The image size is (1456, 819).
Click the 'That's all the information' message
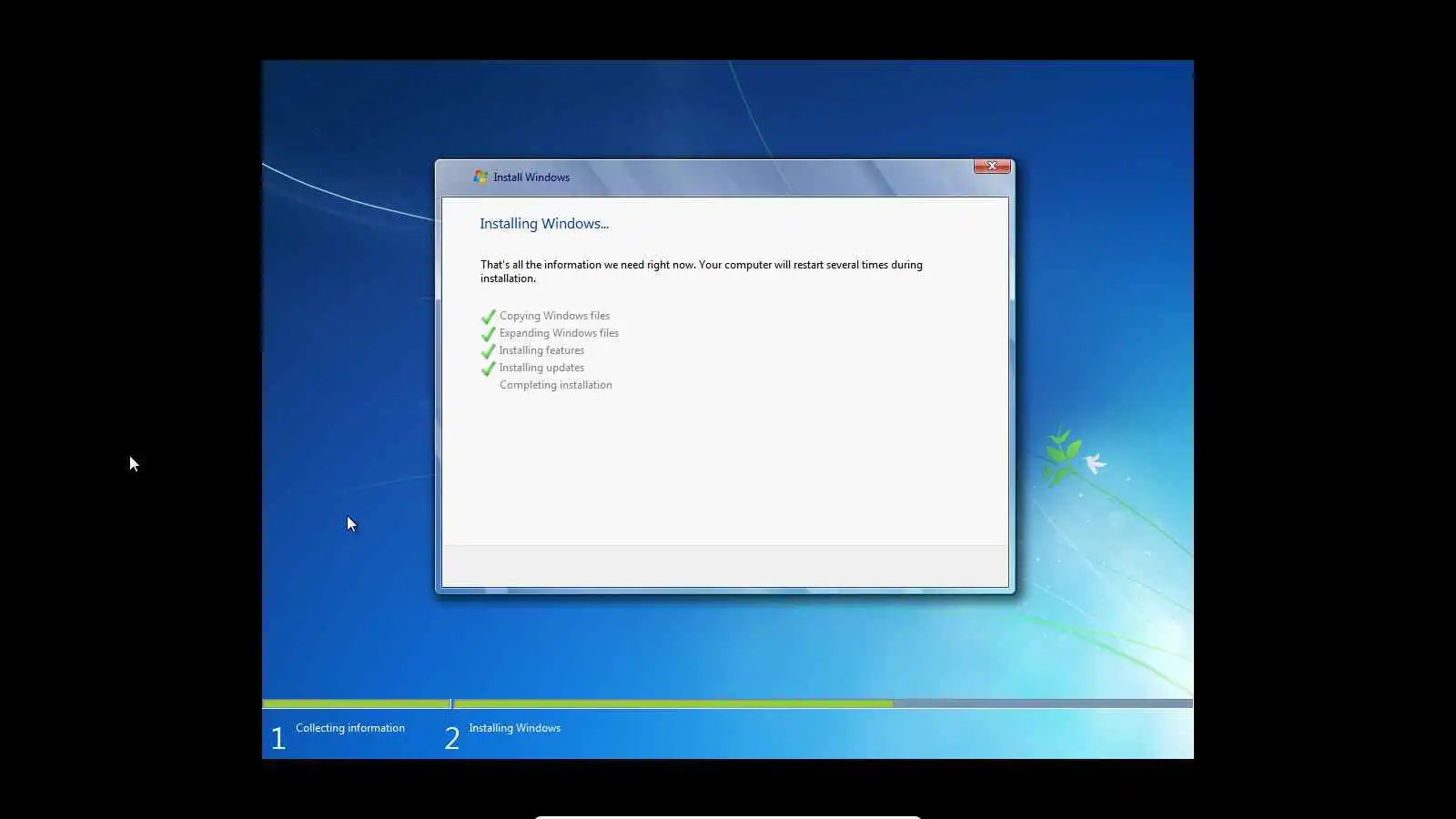(702, 271)
